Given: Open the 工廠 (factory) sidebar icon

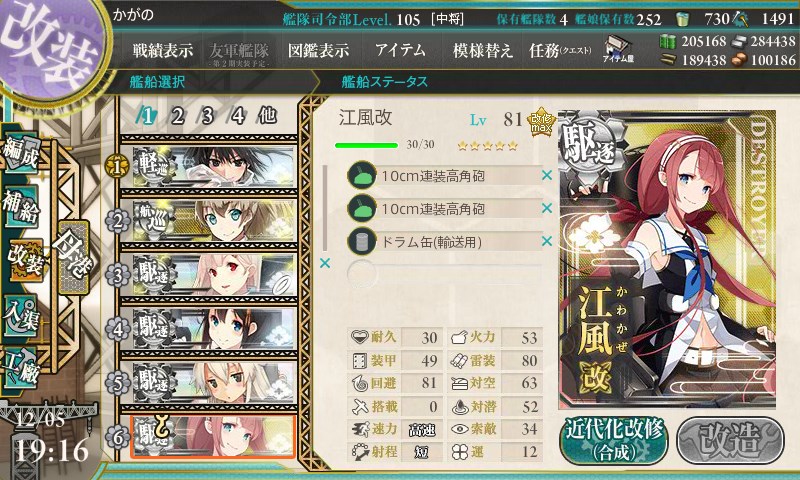Looking at the screenshot, I should tap(21, 367).
